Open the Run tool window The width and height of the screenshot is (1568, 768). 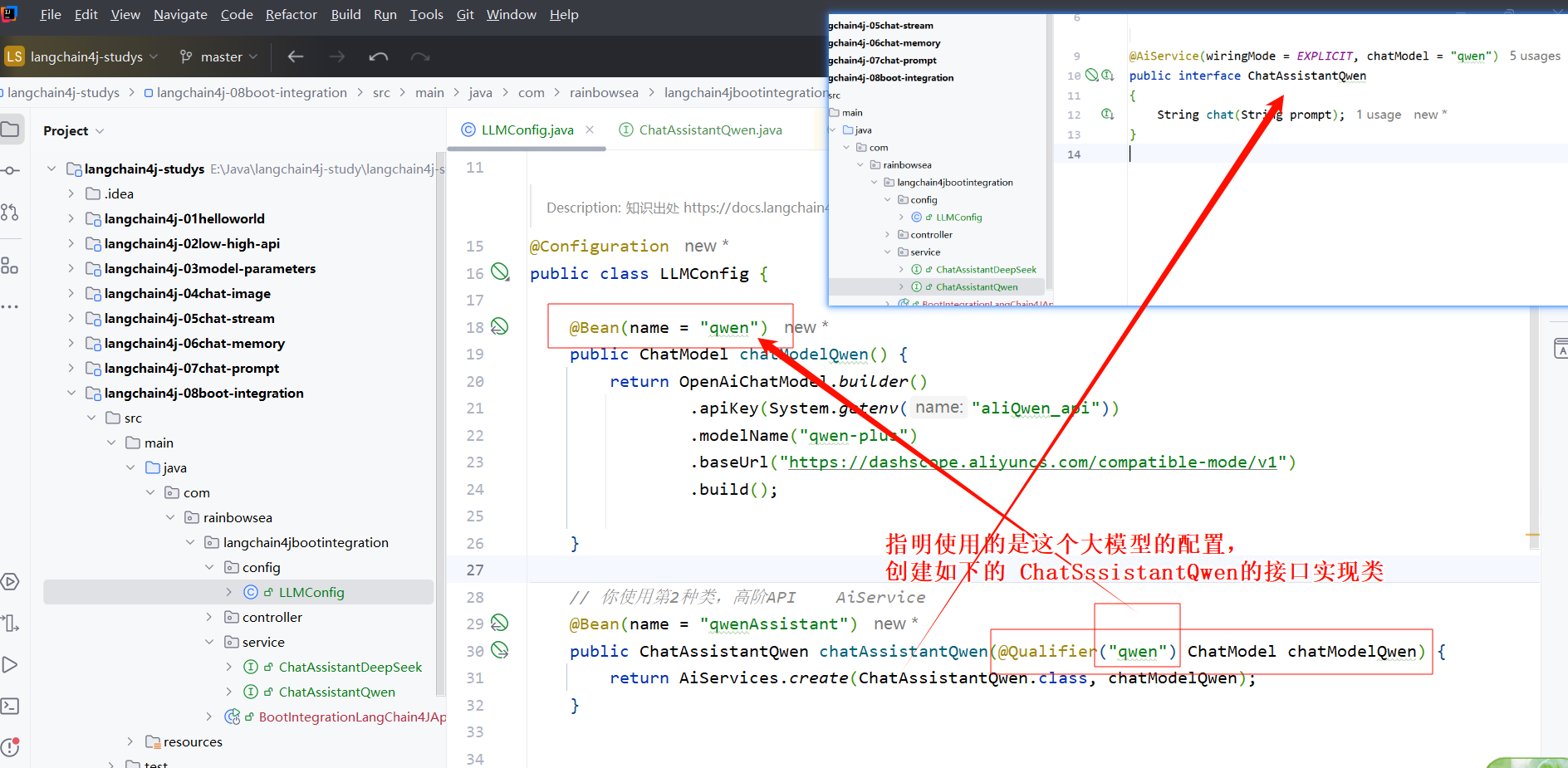pyautogui.click(x=12, y=665)
